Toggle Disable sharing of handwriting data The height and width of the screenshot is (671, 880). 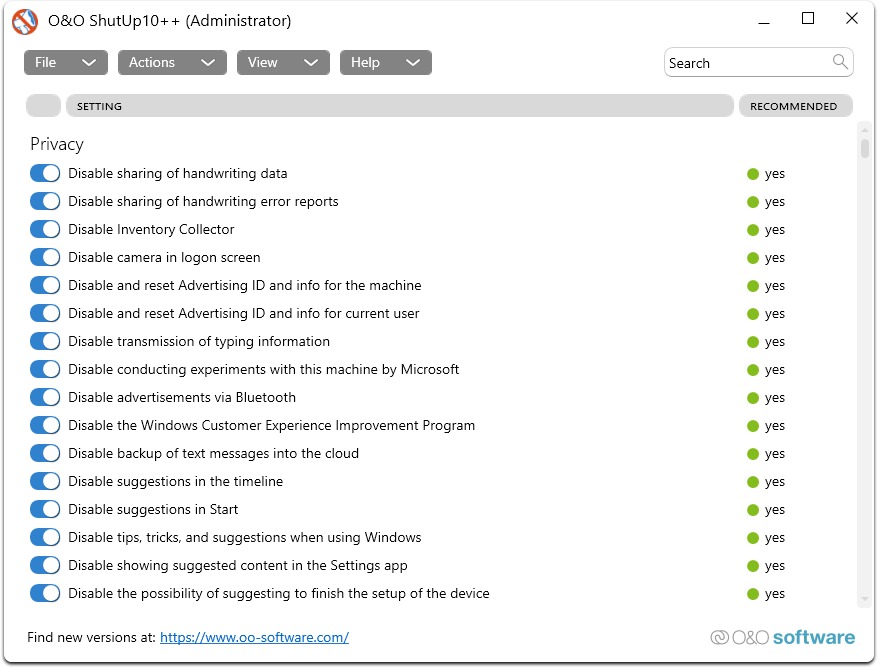click(45, 174)
